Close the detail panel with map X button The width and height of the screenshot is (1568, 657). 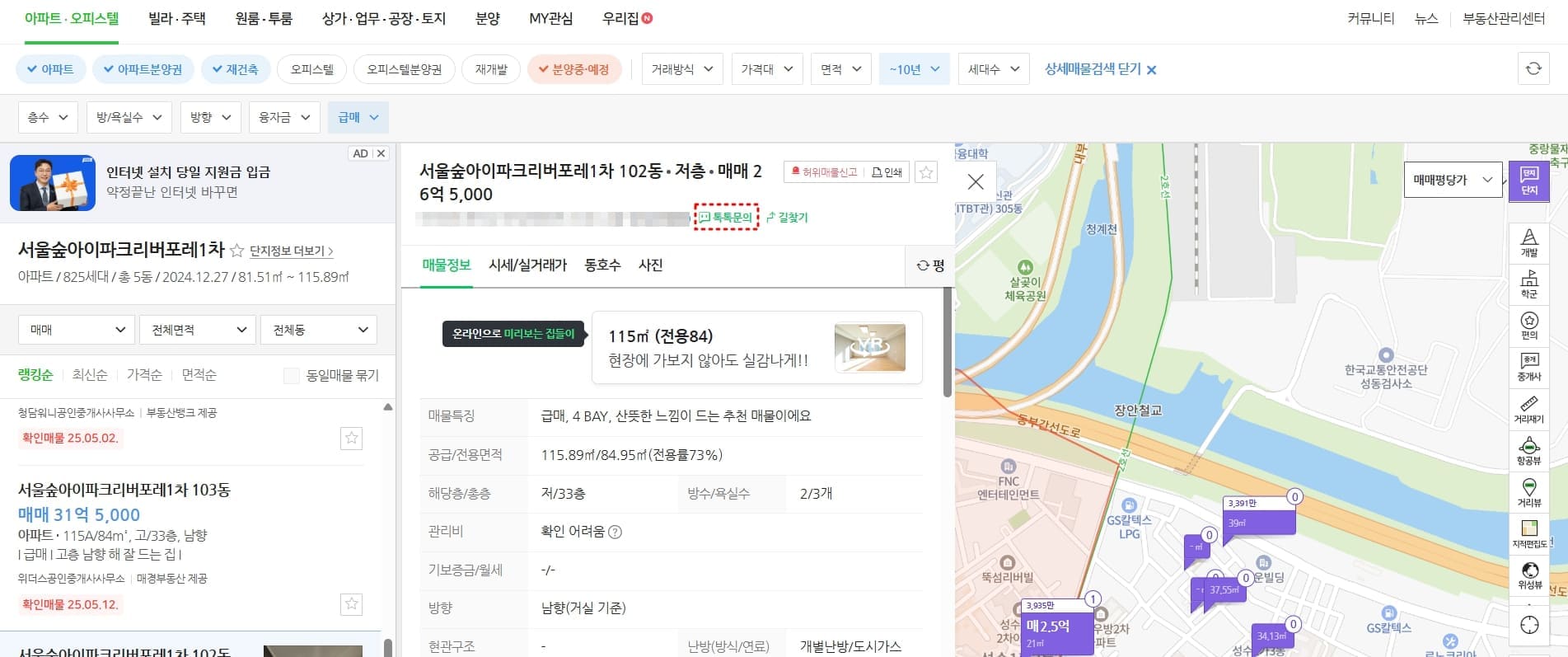976,181
